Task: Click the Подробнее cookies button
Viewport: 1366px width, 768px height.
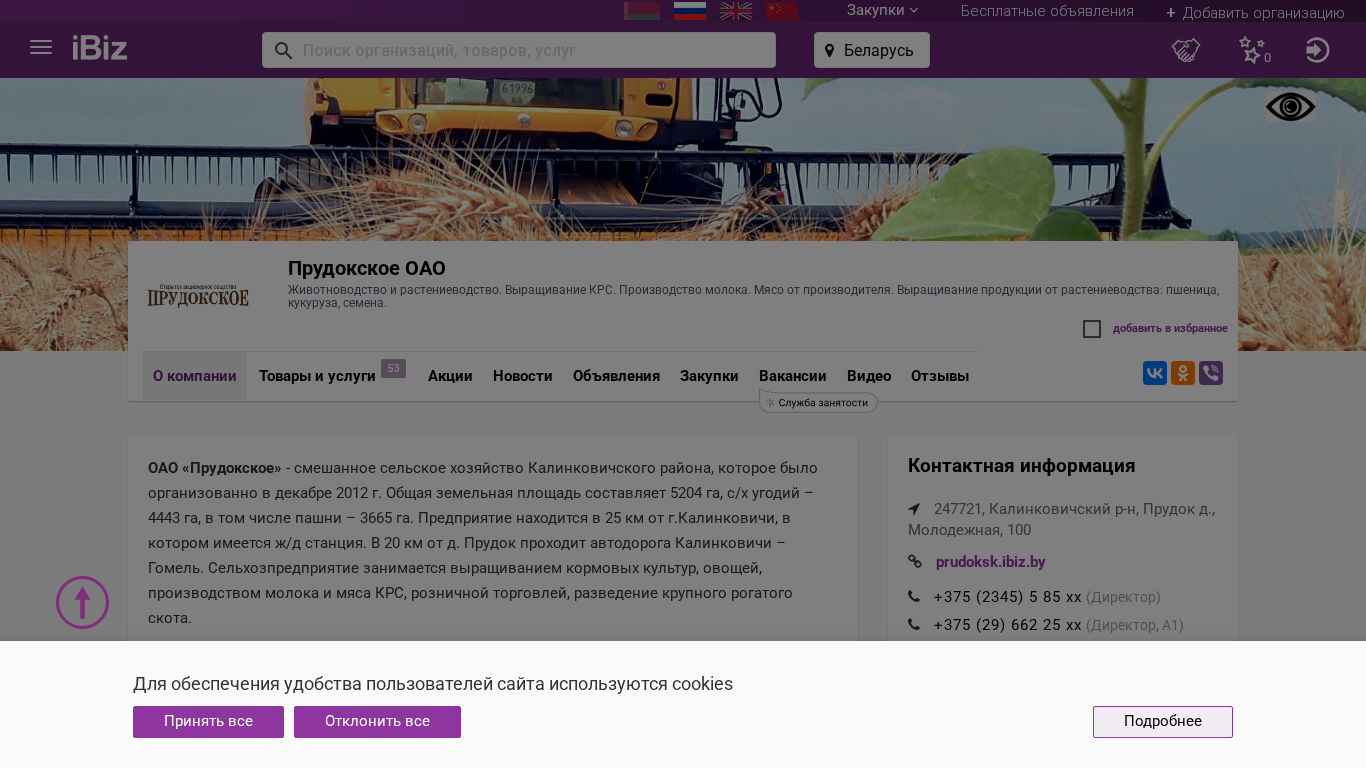Action: pos(1163,722)
